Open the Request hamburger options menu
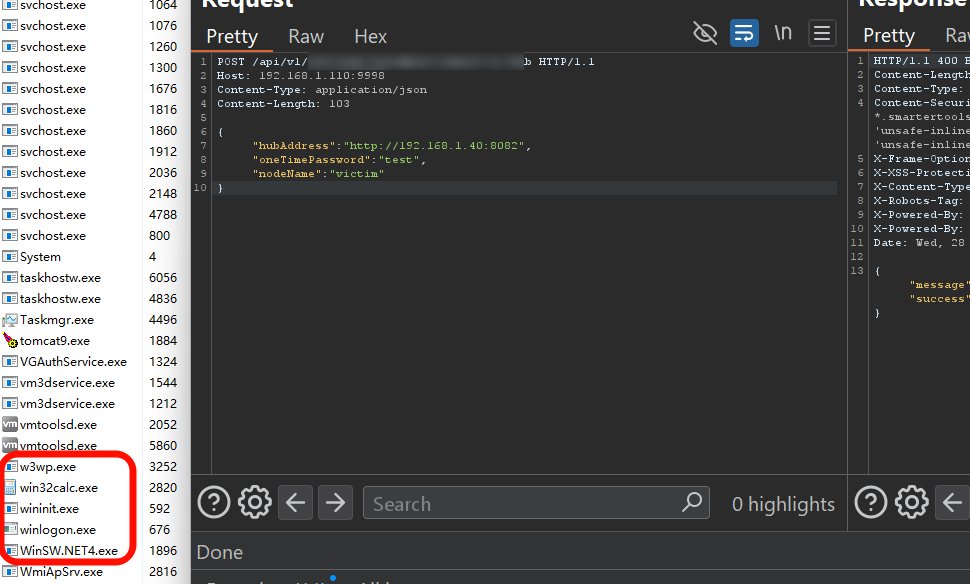The image size is (970, 584). tap(822, 33)
